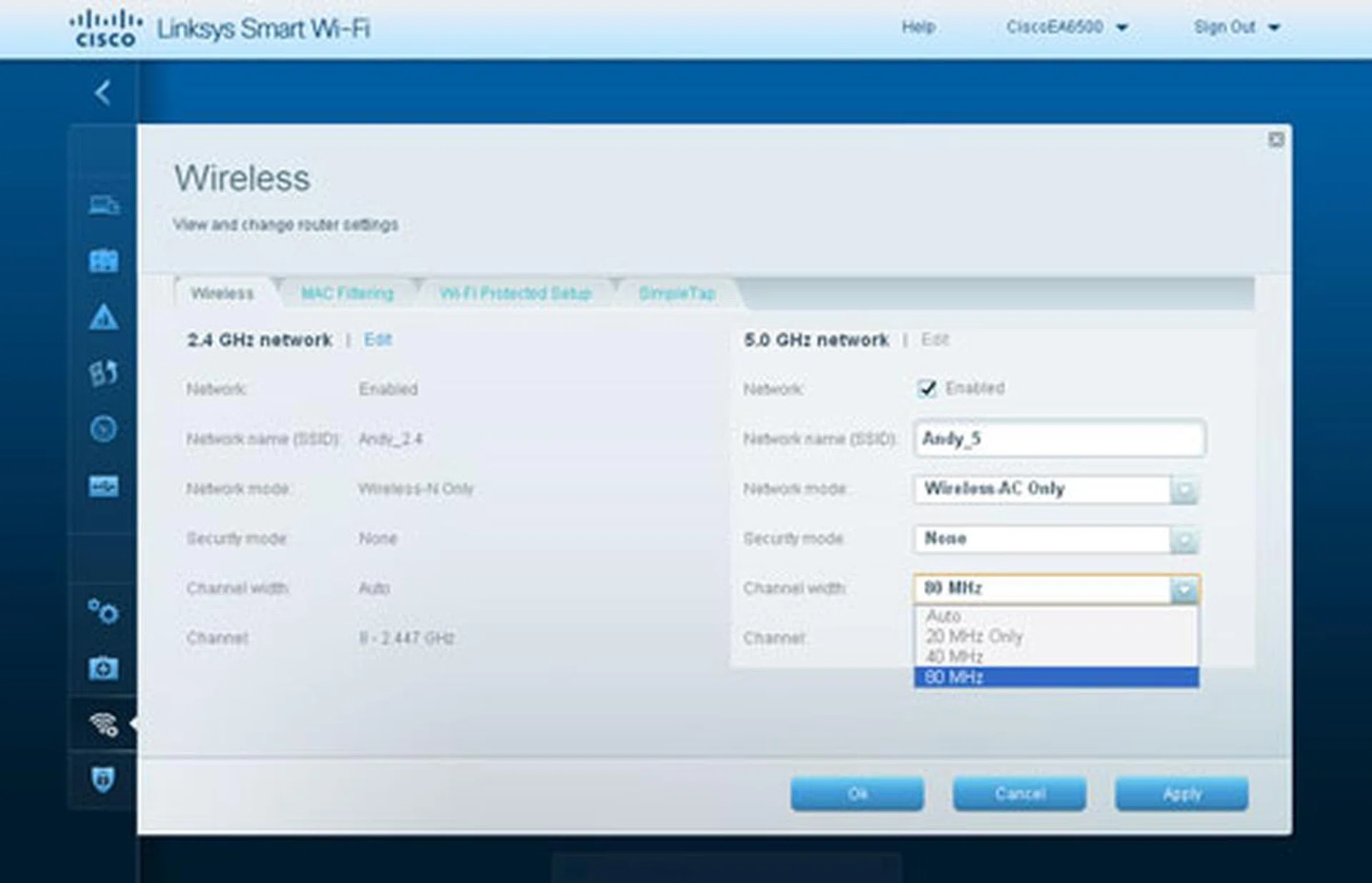
Task: Open Guest Access sidebar icon
Action: (104, 261)
